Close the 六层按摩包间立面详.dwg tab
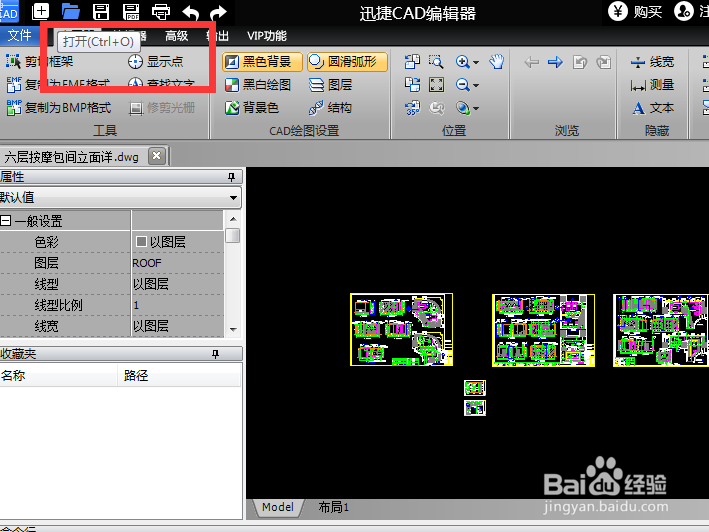 (x=156, y=156)
